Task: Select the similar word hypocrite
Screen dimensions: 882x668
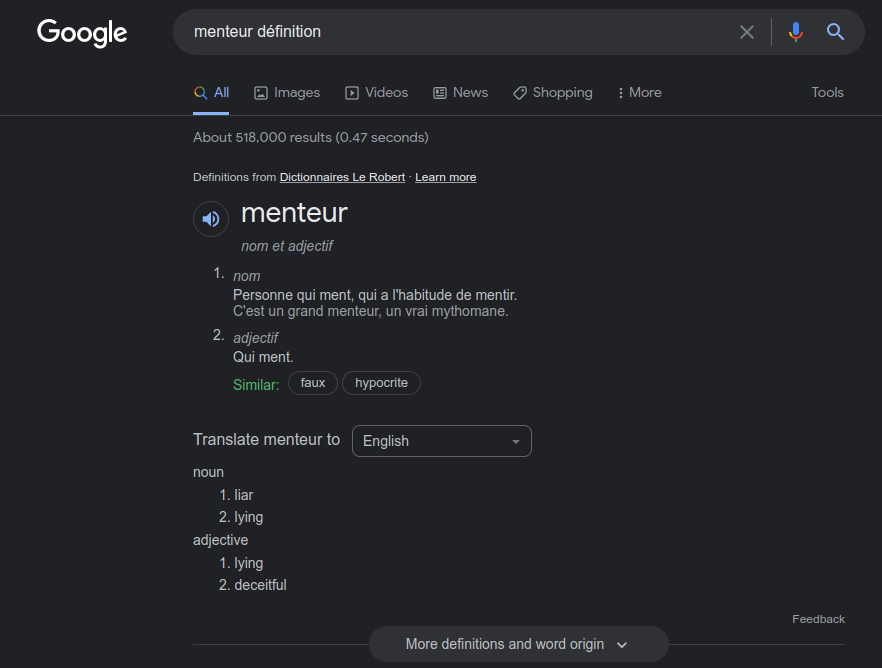Action: [x=381, y=383]
